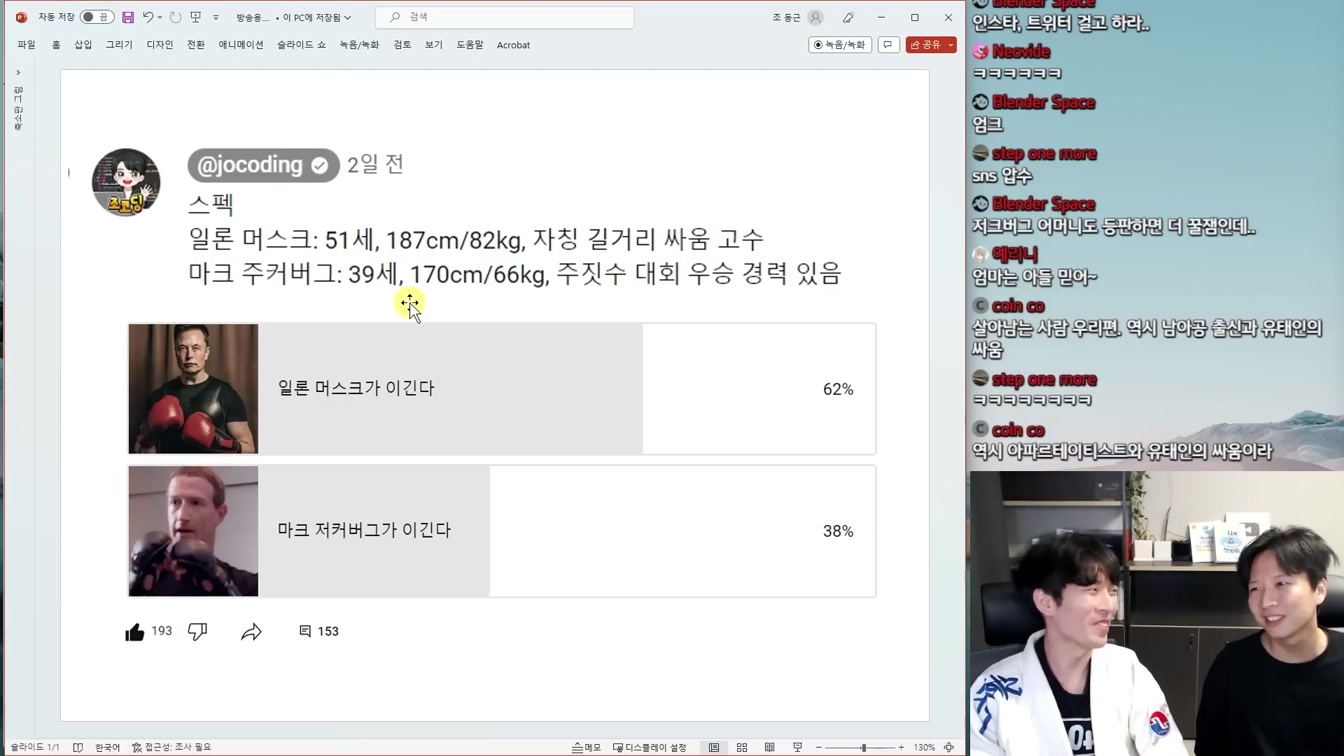Start Slide Show icon in status bar

pos(797,747)
